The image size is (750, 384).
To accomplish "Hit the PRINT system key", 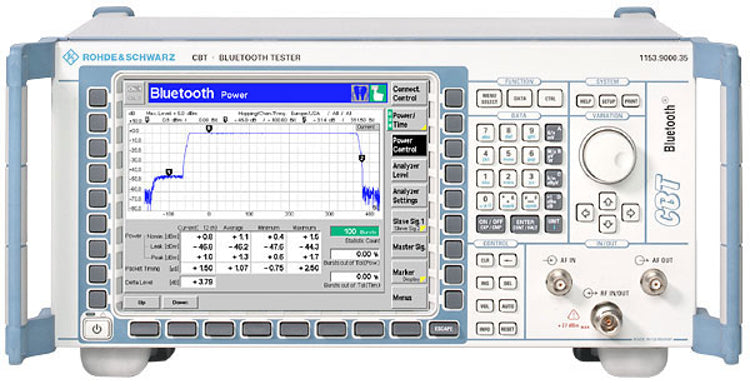I will click(631, 101).
